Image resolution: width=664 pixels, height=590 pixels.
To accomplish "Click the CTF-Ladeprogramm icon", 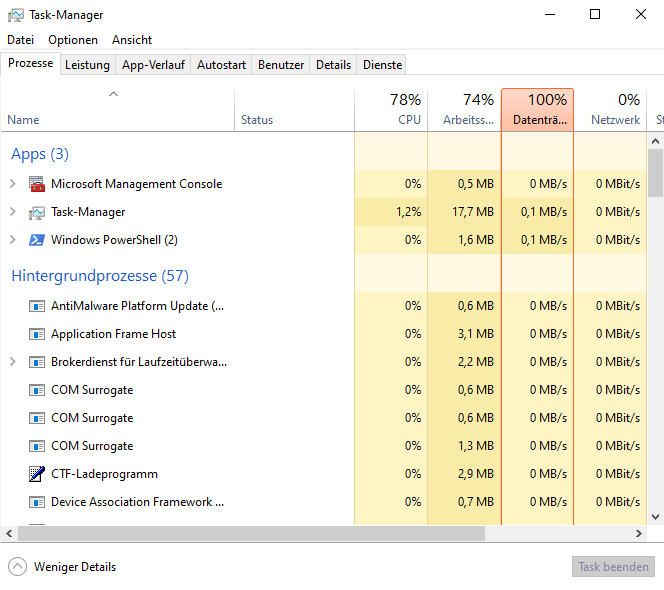I will (37, 474).
